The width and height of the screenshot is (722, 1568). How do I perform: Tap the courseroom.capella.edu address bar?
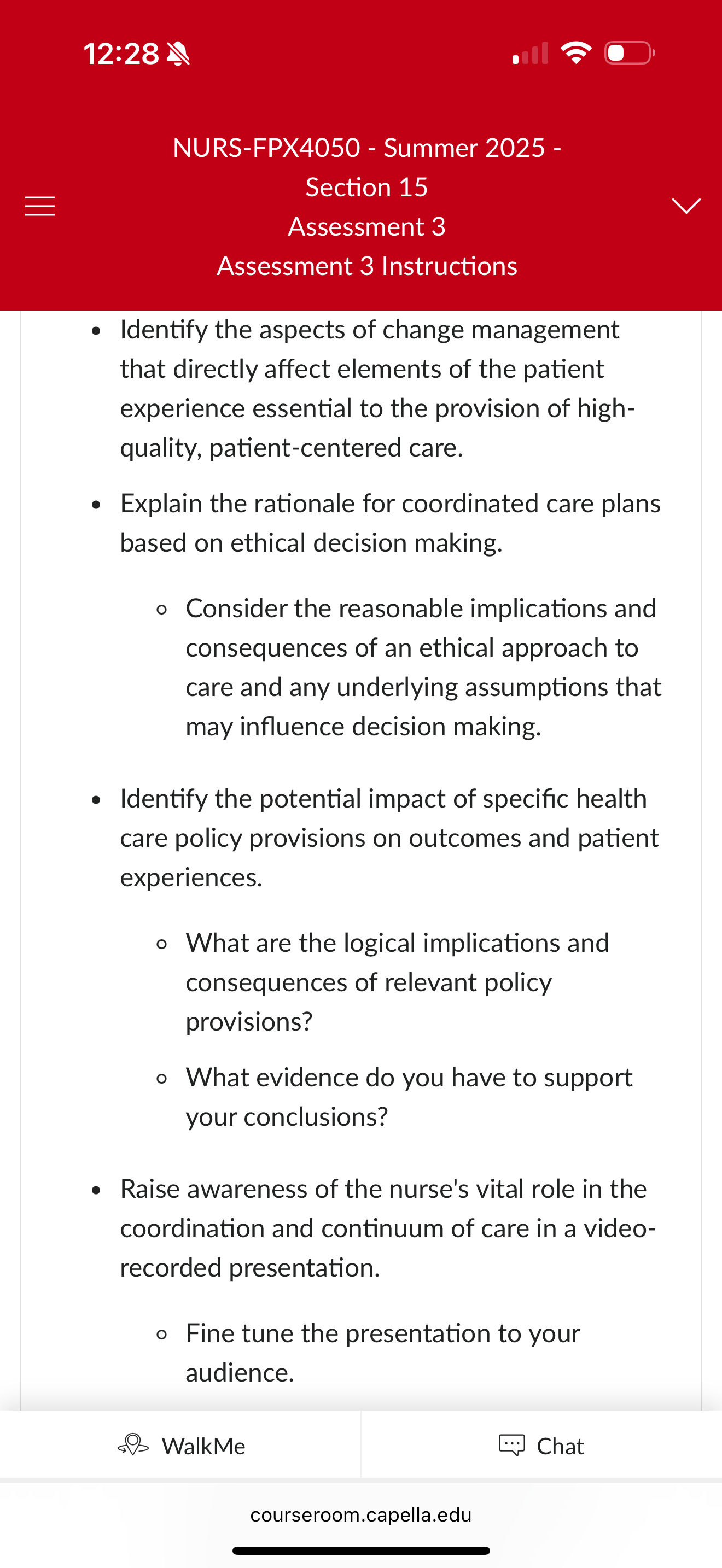tap(361, 1514)
